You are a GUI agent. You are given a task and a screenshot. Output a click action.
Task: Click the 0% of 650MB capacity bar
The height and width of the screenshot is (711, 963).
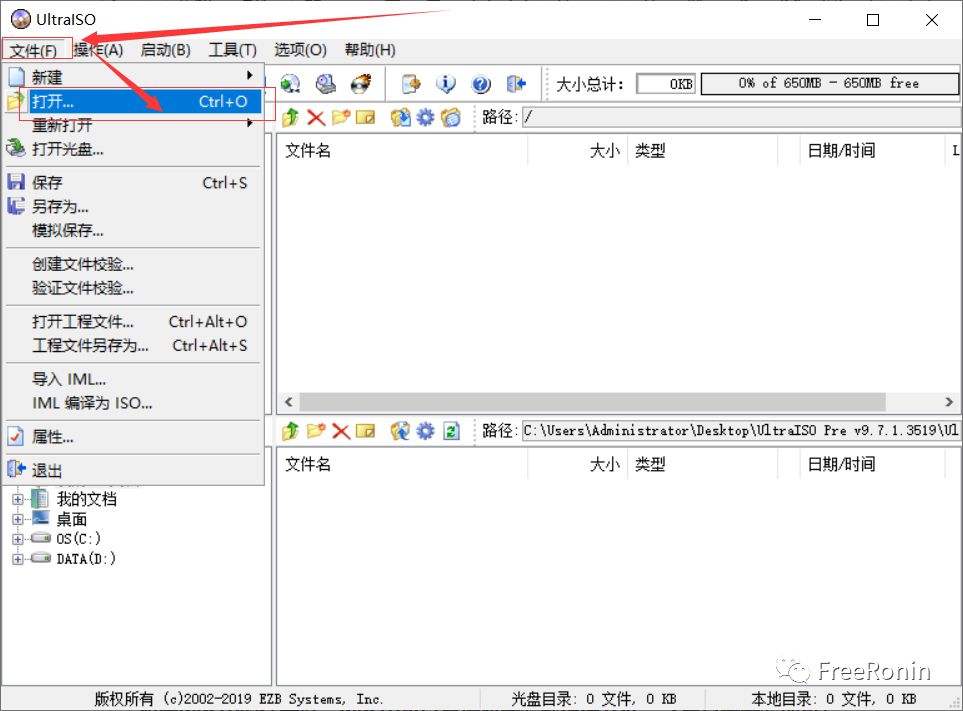[x=829, y=84]
